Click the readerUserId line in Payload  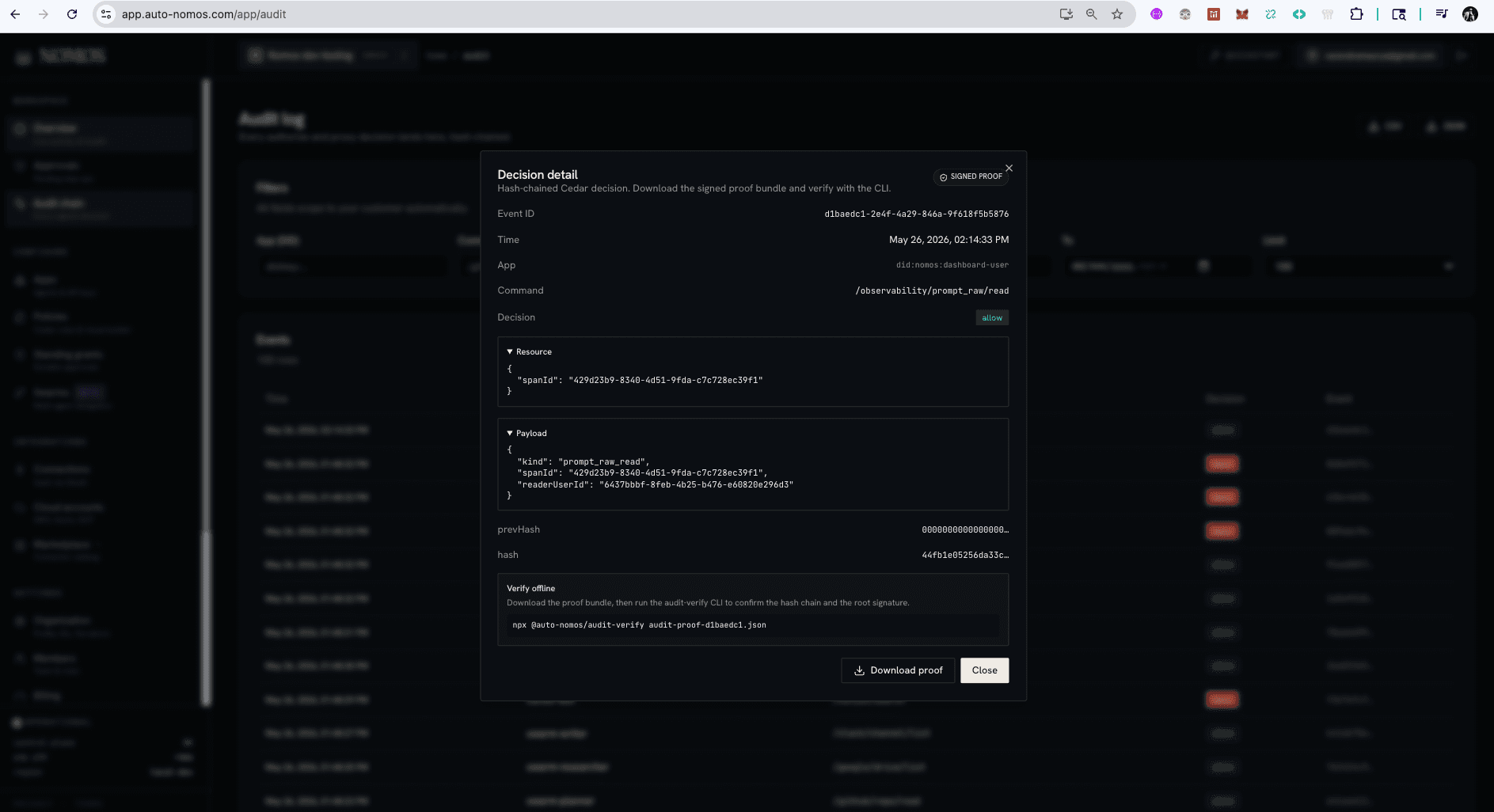(655, 484)
